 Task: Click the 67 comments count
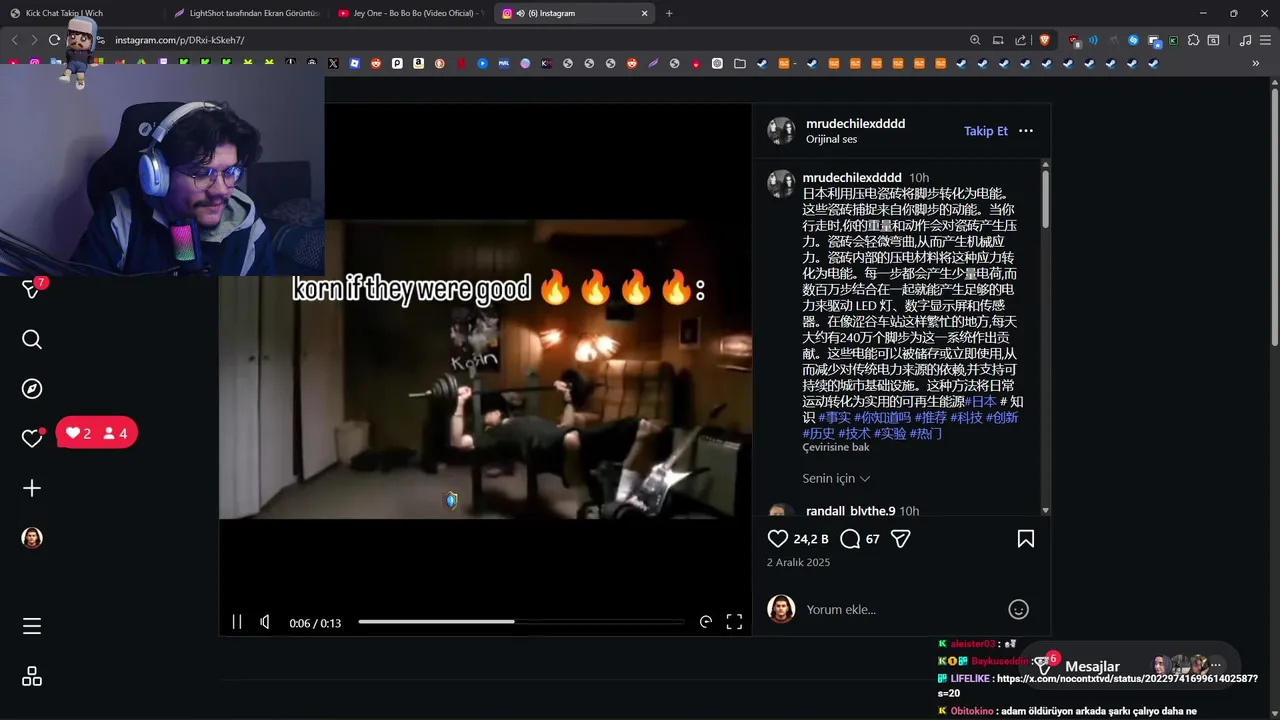pyautogui.click(x=873, y=539)
